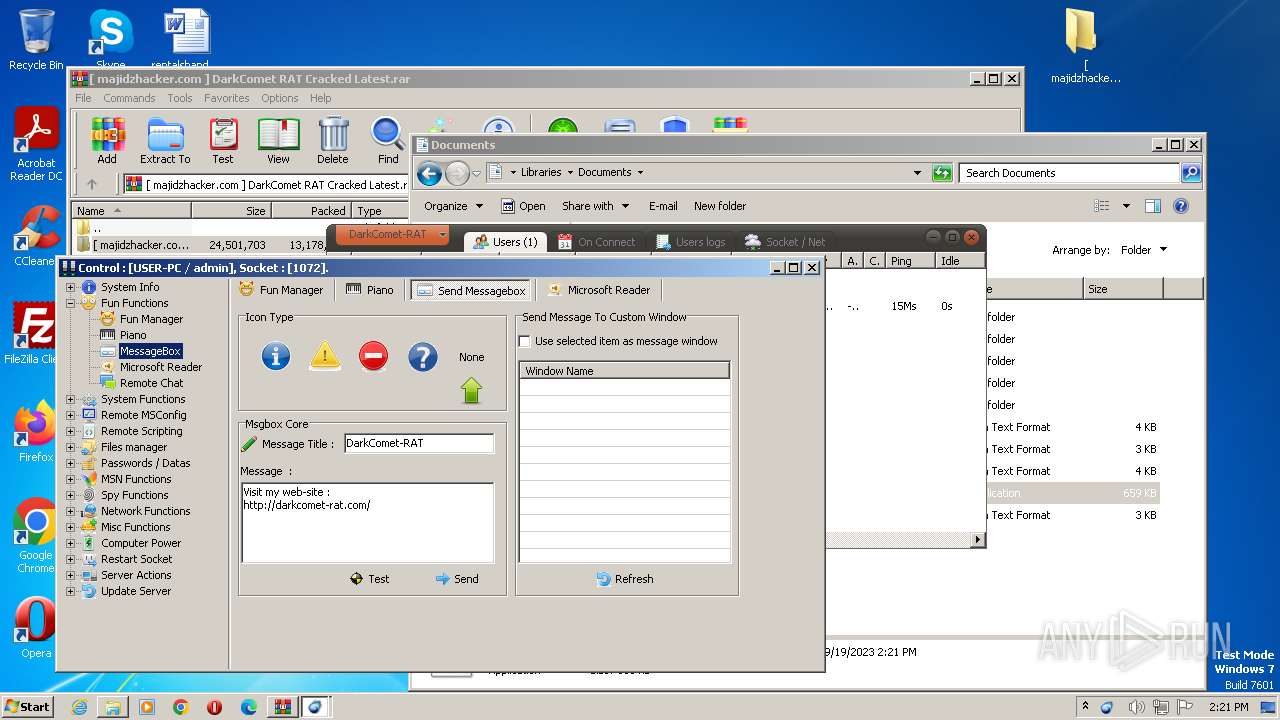Select Update Server tree item
This screenshot has width=1280, height=720.
click(136, 591)
